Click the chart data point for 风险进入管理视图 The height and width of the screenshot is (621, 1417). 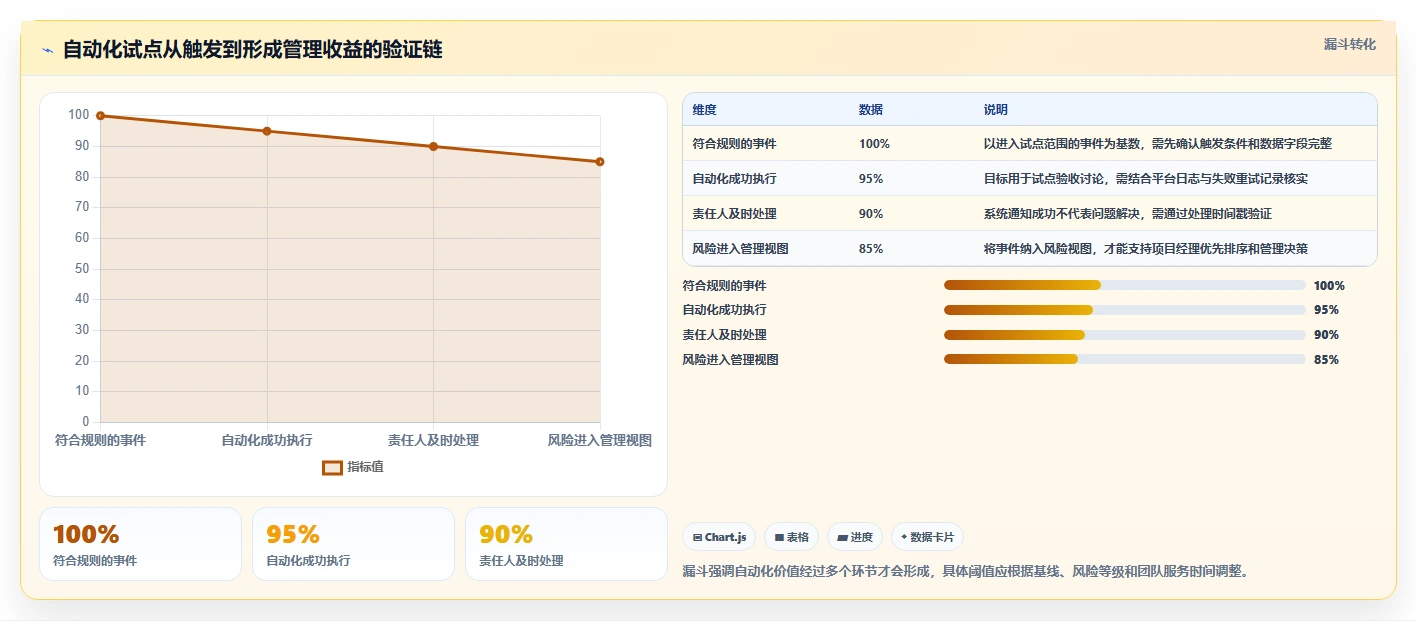(599, 161)
